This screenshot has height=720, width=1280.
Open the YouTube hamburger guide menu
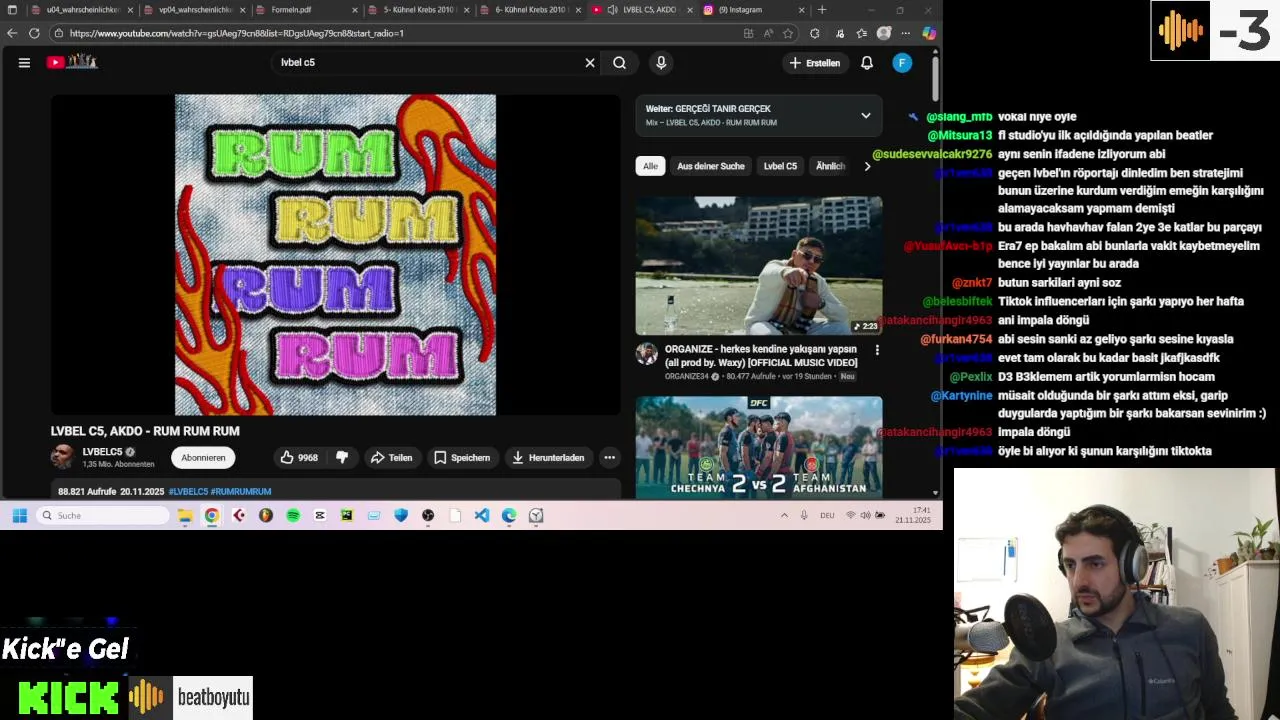[24, 62]
